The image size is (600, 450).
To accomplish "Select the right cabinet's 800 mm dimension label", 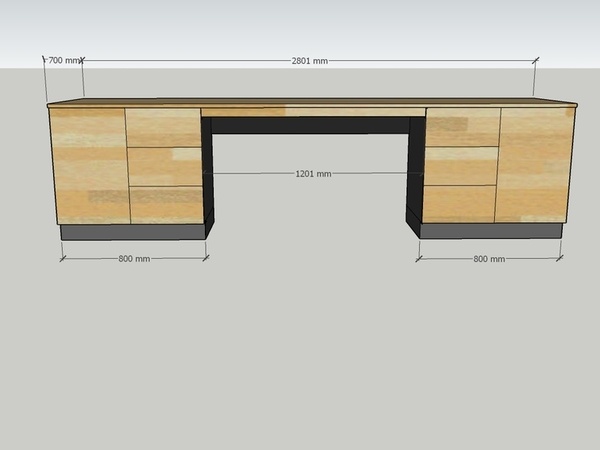I will 489,259.
